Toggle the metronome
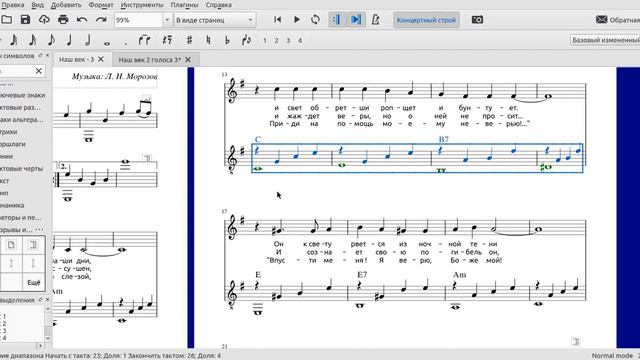The image size is (640, 360). click(376, 20)
